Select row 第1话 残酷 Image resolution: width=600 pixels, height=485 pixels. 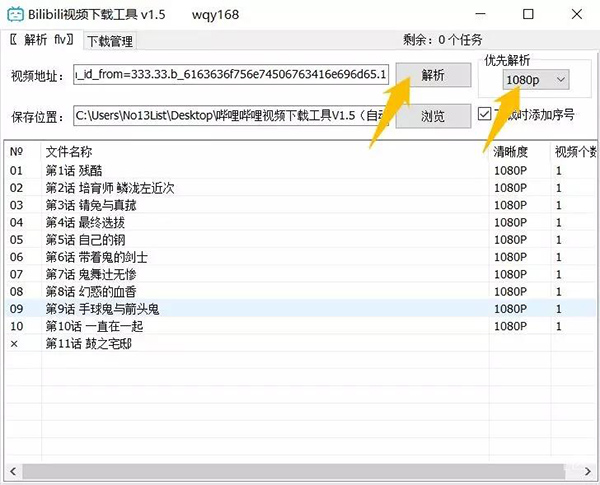(301, 170)
